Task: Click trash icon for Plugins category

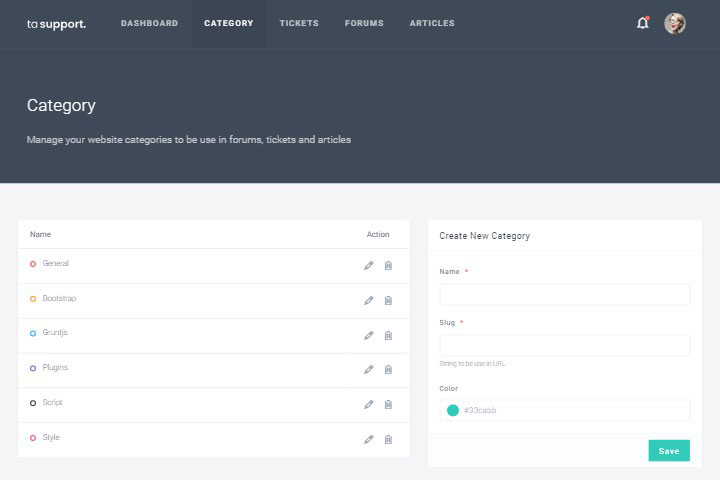Action: click(x=388, y=369)
